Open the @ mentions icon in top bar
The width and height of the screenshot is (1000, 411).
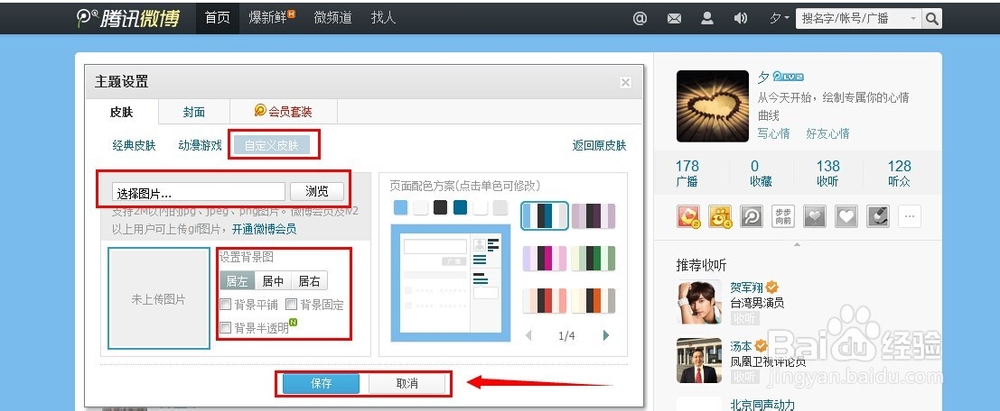click(x=640, y=19)
